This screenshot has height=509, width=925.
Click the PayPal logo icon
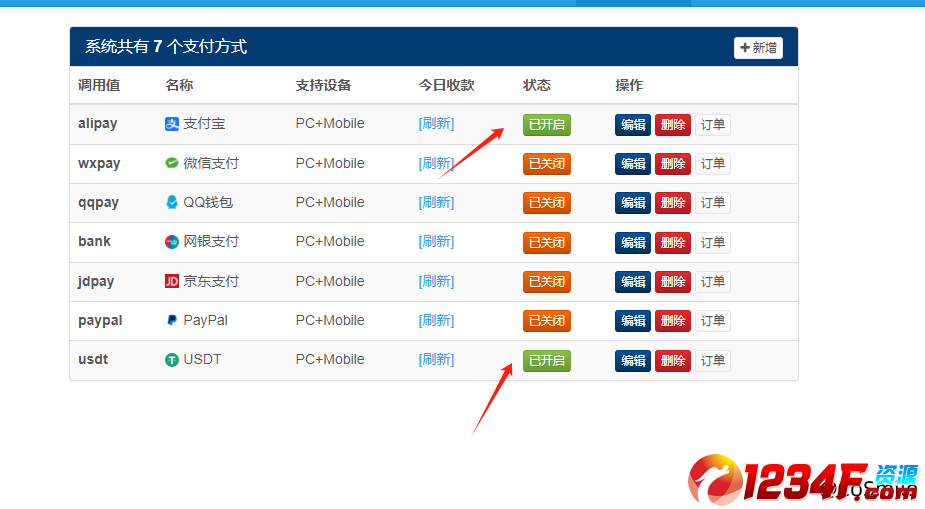pos(172,320)
